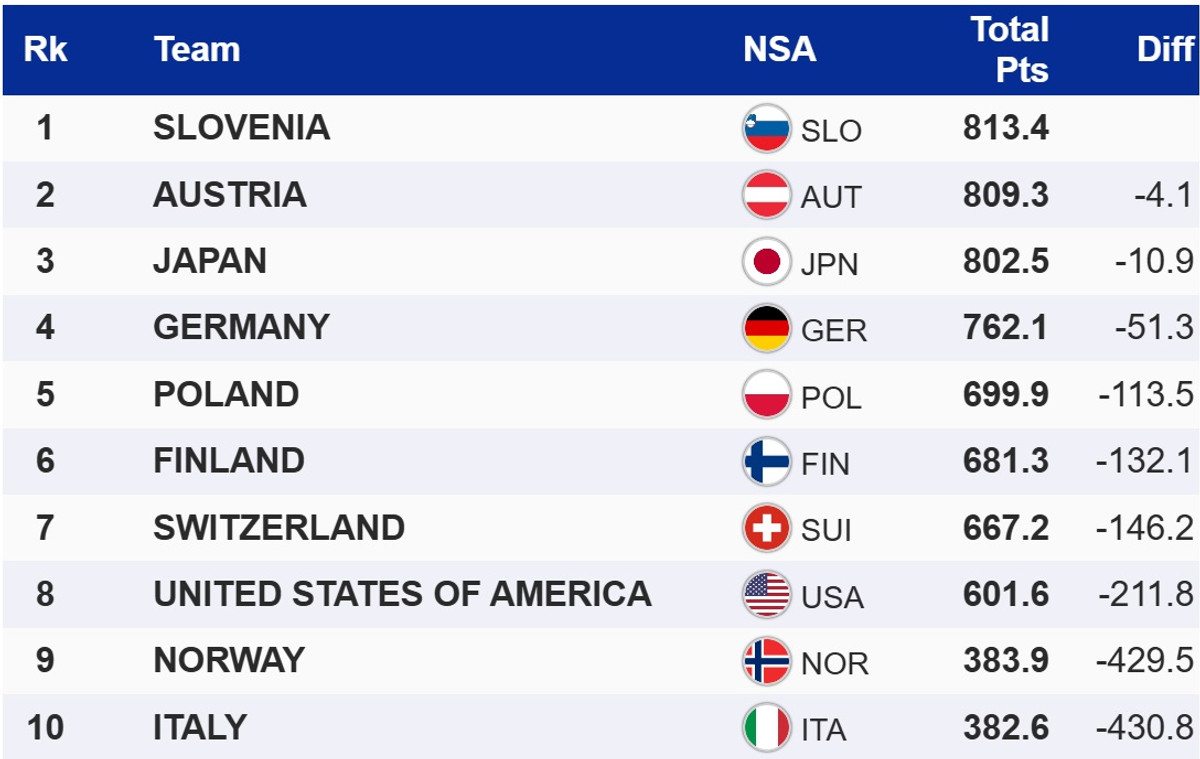Click the Norway flag icon

point(766,661)
